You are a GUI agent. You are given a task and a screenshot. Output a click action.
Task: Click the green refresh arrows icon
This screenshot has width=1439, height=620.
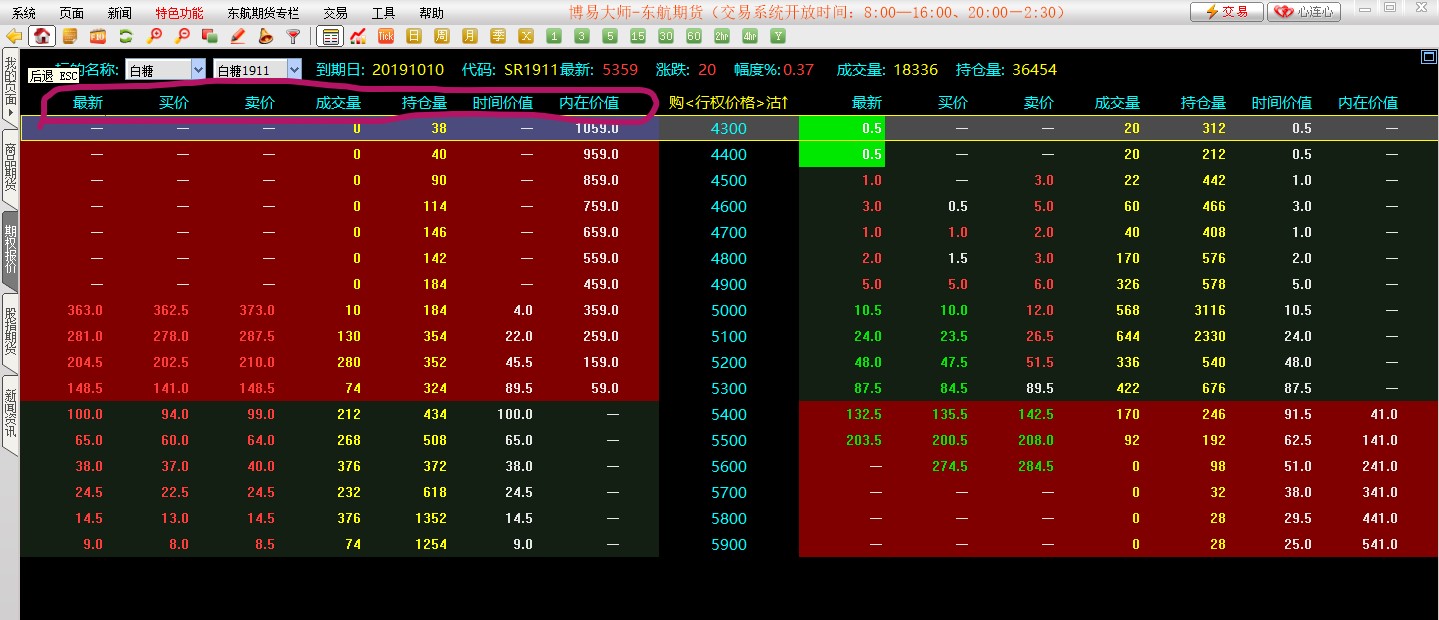126,37
